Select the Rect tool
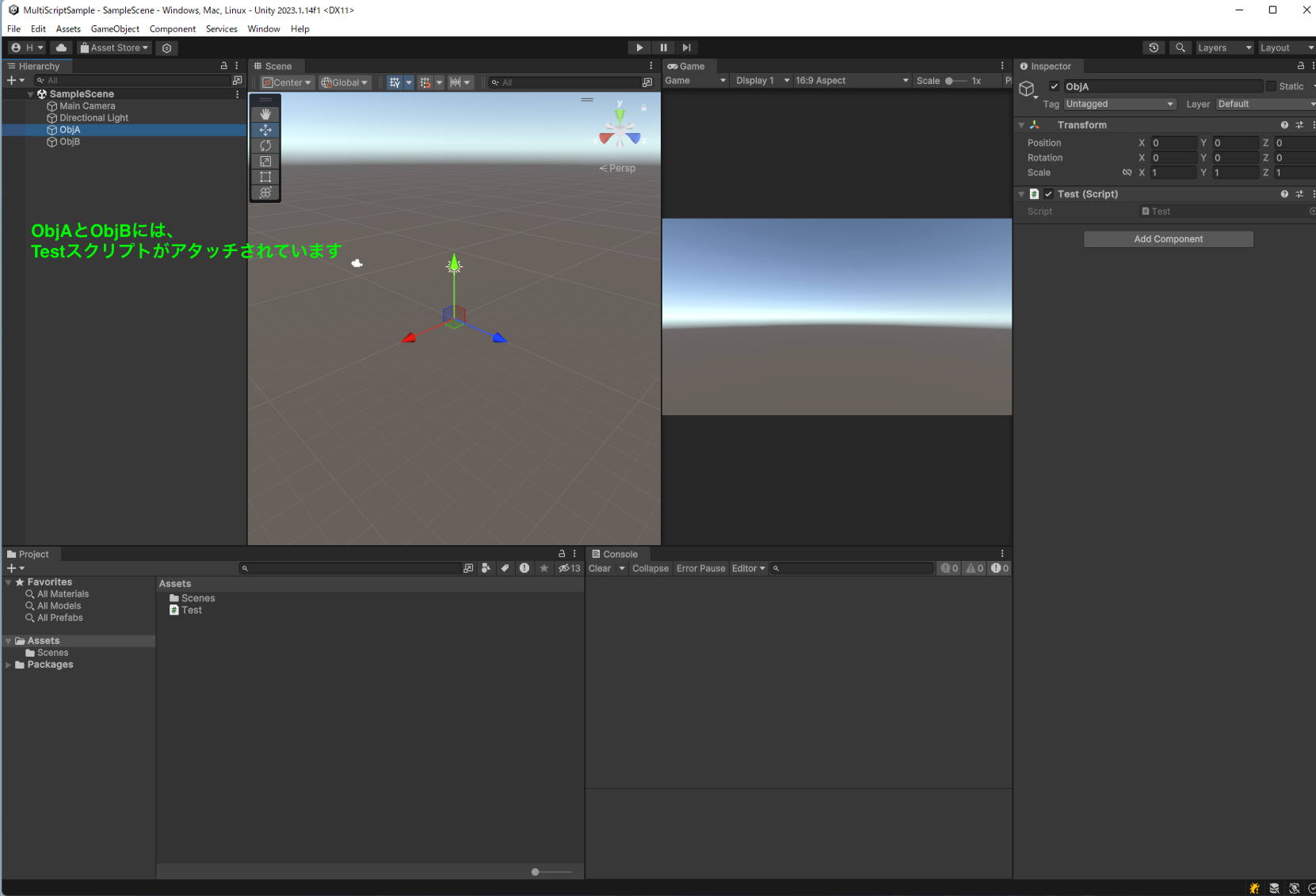The image size is (1316, 896). [265, 177]
